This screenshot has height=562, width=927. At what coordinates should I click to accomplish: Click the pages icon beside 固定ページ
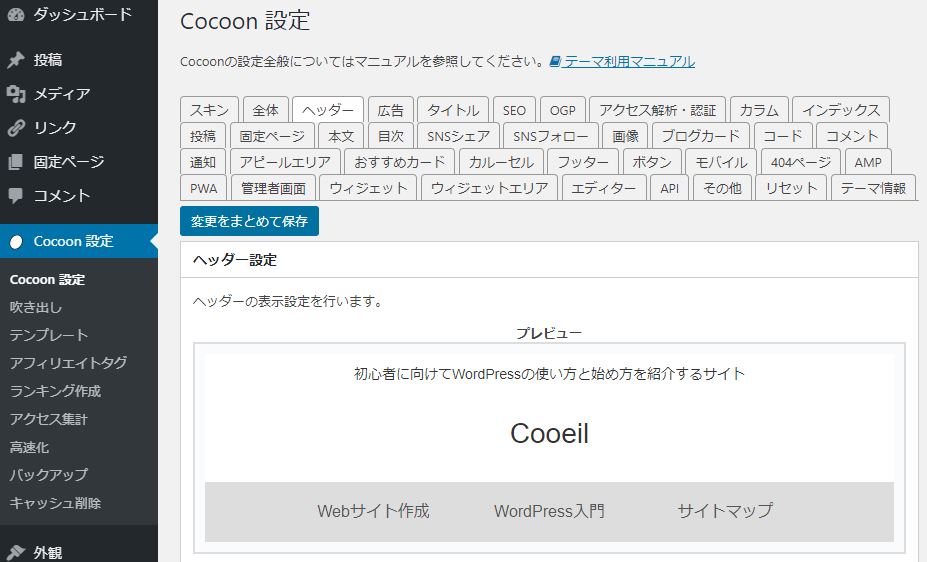pos(16,161)
